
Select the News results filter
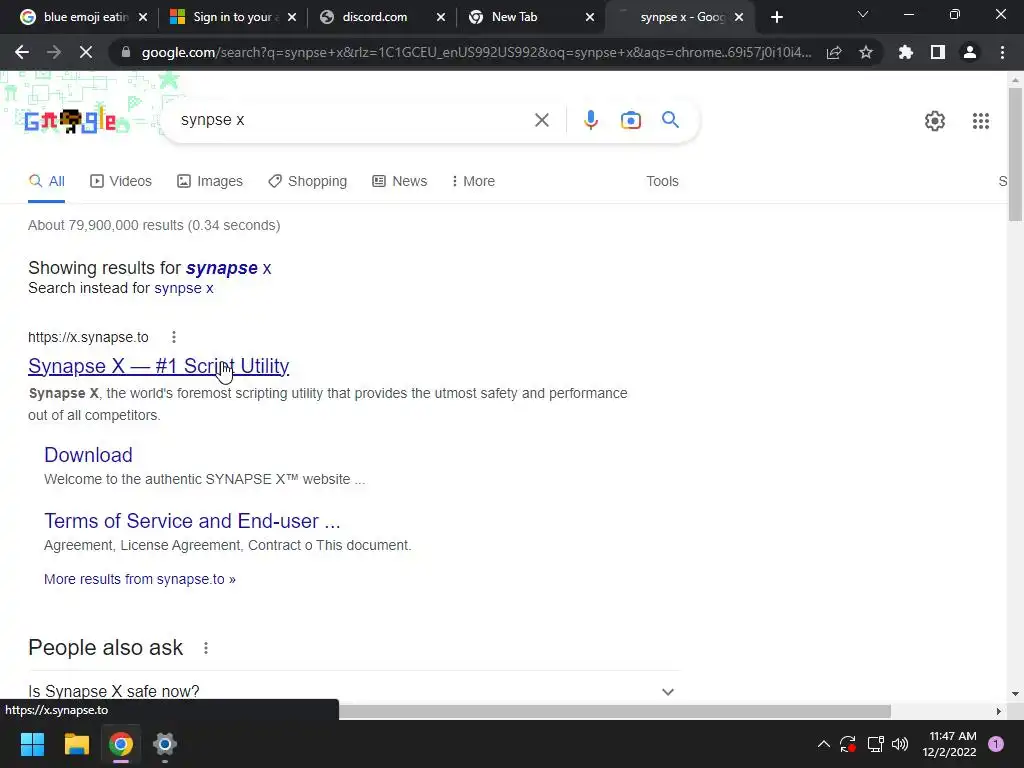pos(400,181)
